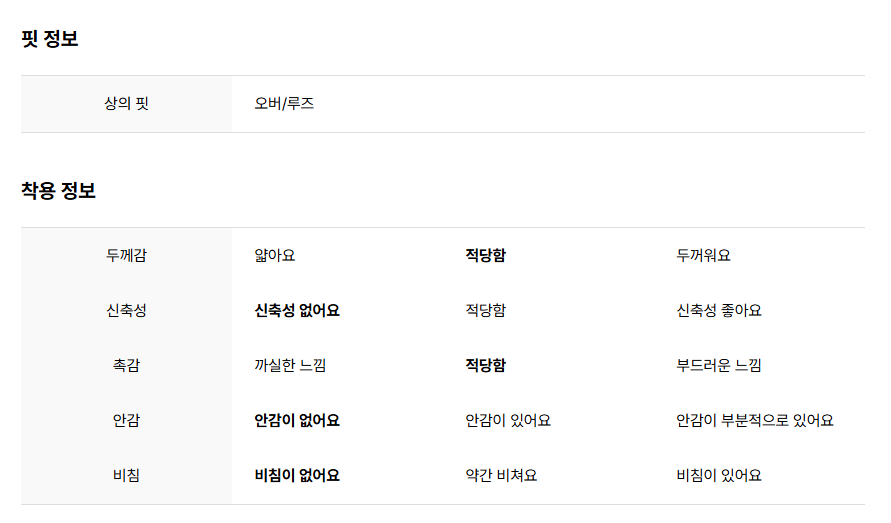Select 신축성 좋아요 option
This screenshot has height=523, width=891.
coord(719,310)
